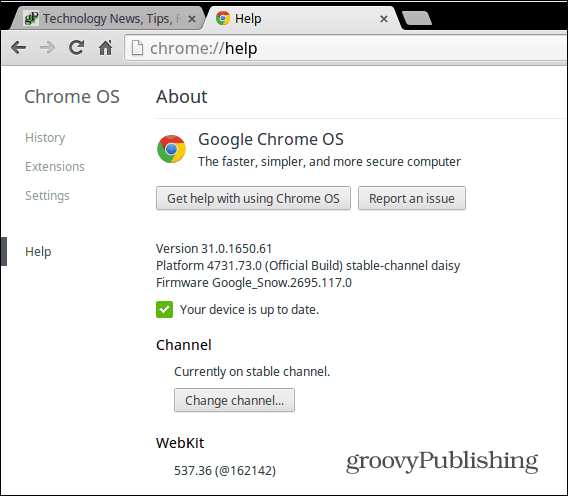Open History in the sidebar

point(45,138)
